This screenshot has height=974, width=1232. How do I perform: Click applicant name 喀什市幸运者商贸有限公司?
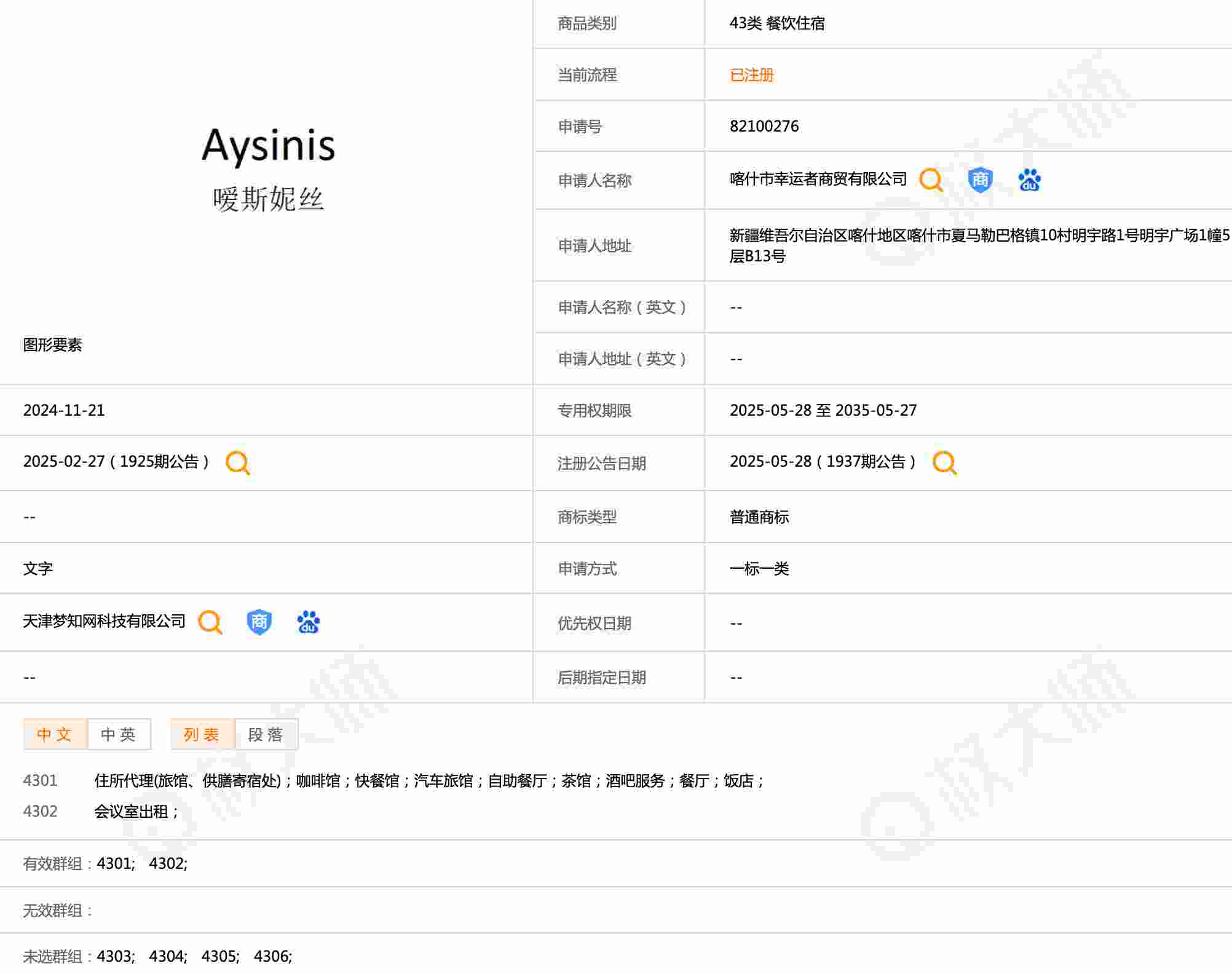(818, 180)
